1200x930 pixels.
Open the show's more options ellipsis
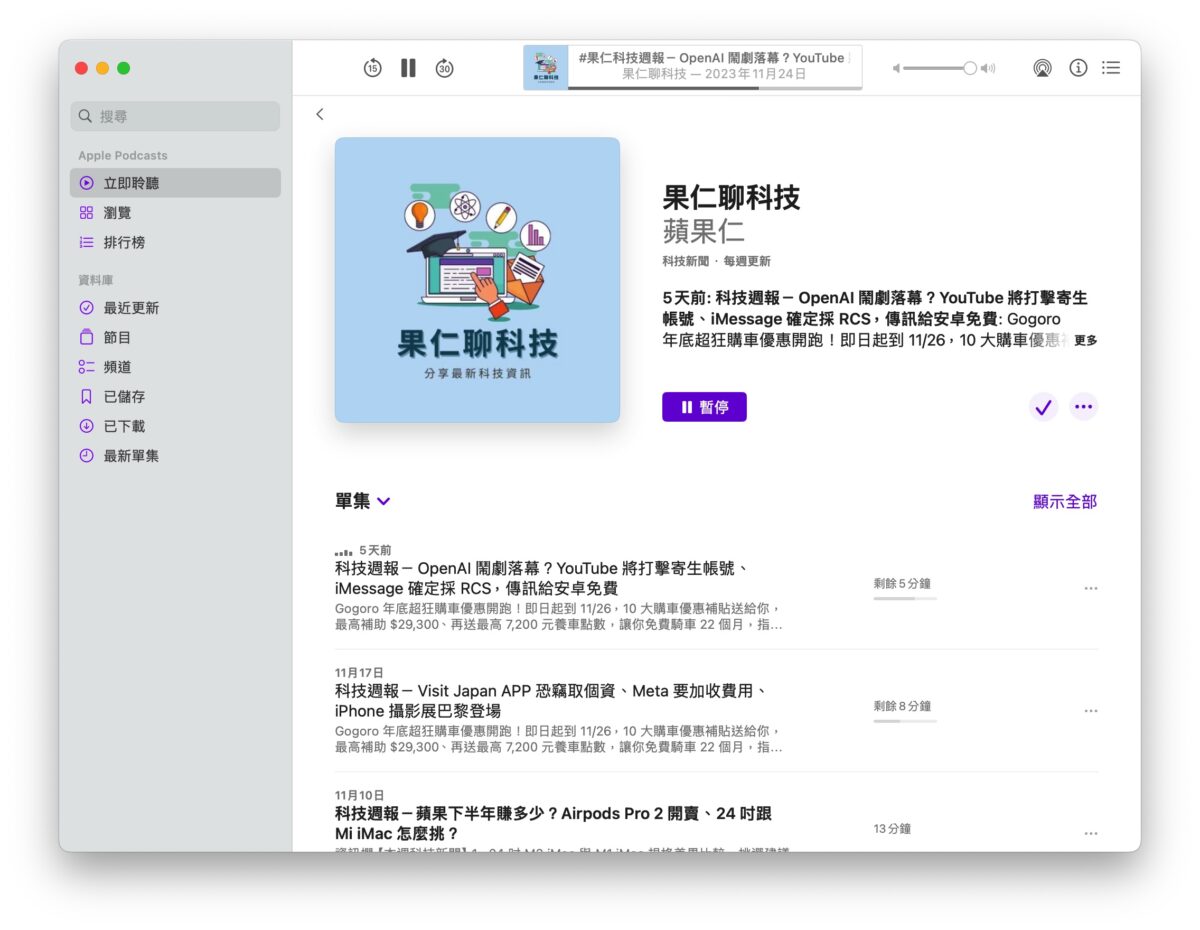1083,407
